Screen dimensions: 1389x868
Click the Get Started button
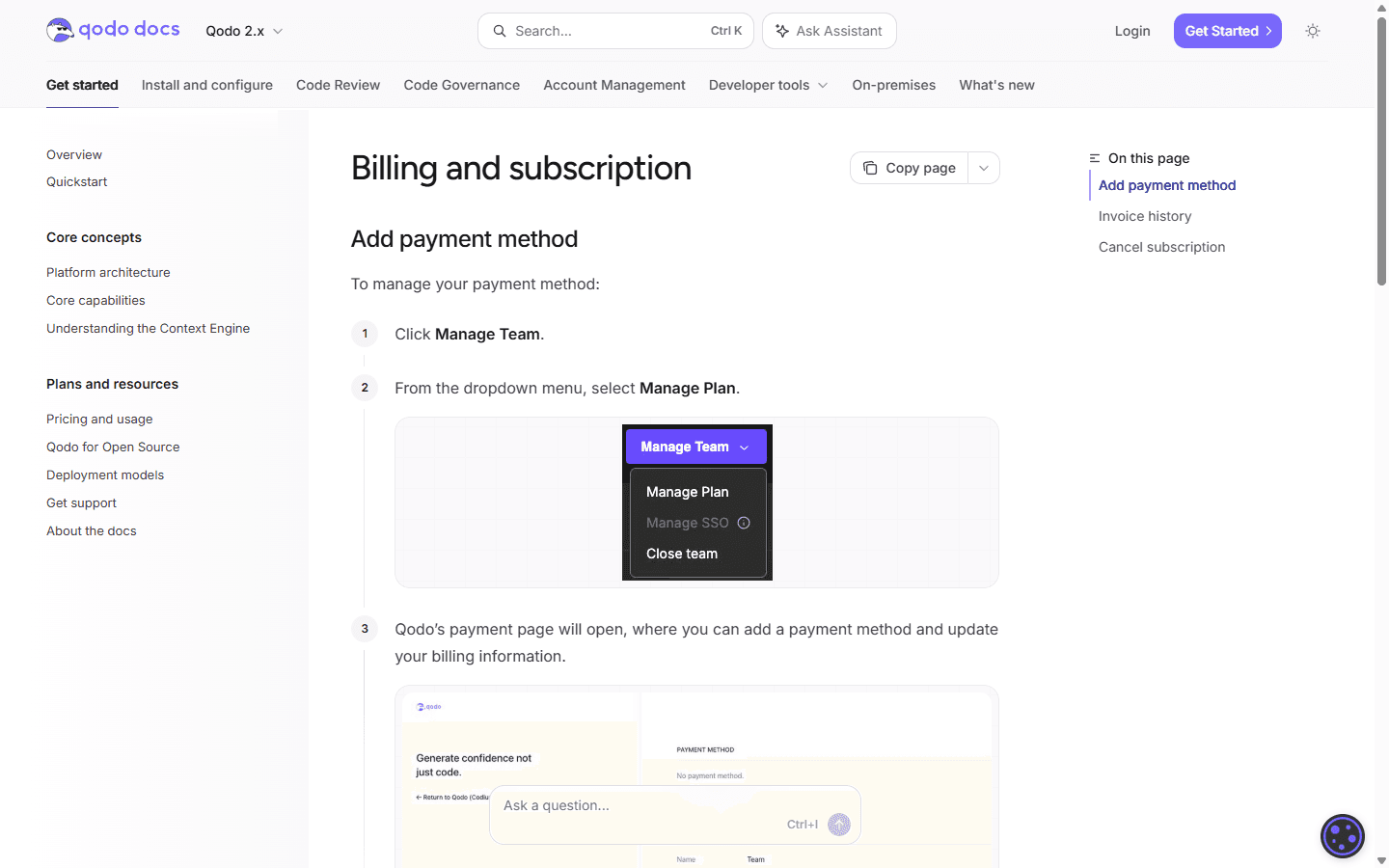(1228, 31)
